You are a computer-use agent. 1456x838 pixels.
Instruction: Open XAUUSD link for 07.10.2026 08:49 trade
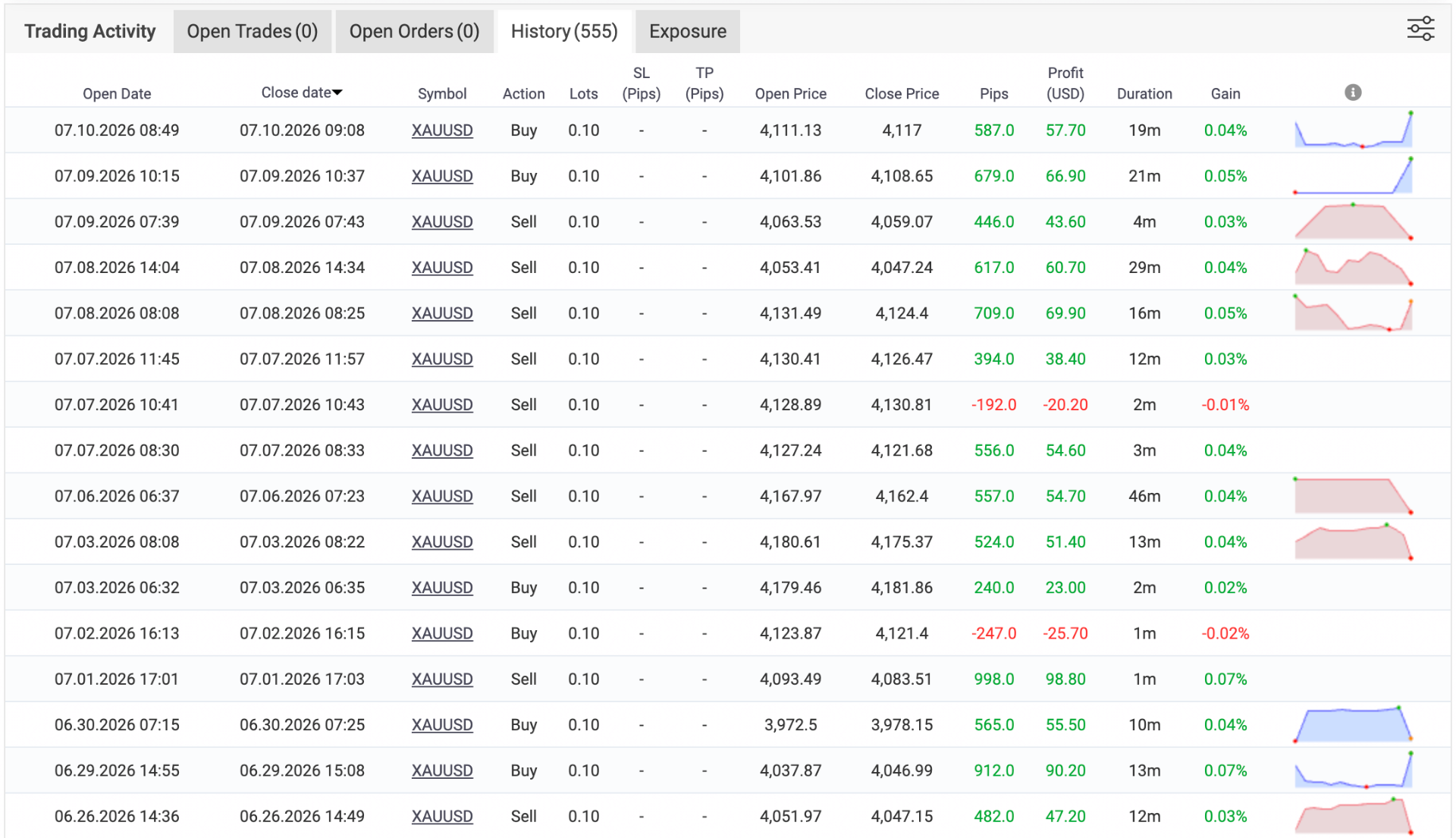[442, 130]
